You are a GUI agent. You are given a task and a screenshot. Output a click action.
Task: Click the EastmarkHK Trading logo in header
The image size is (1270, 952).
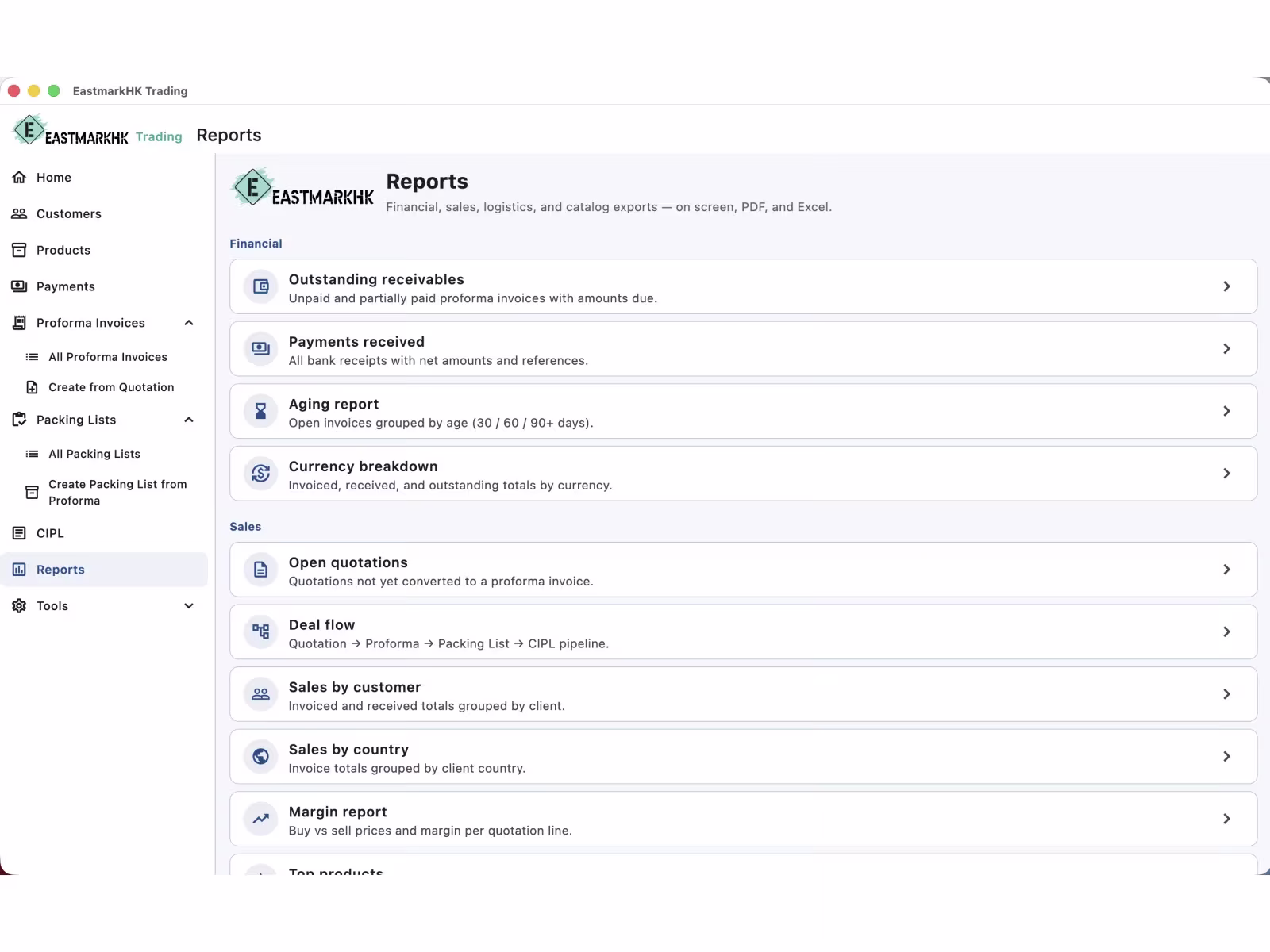point(98,131)
